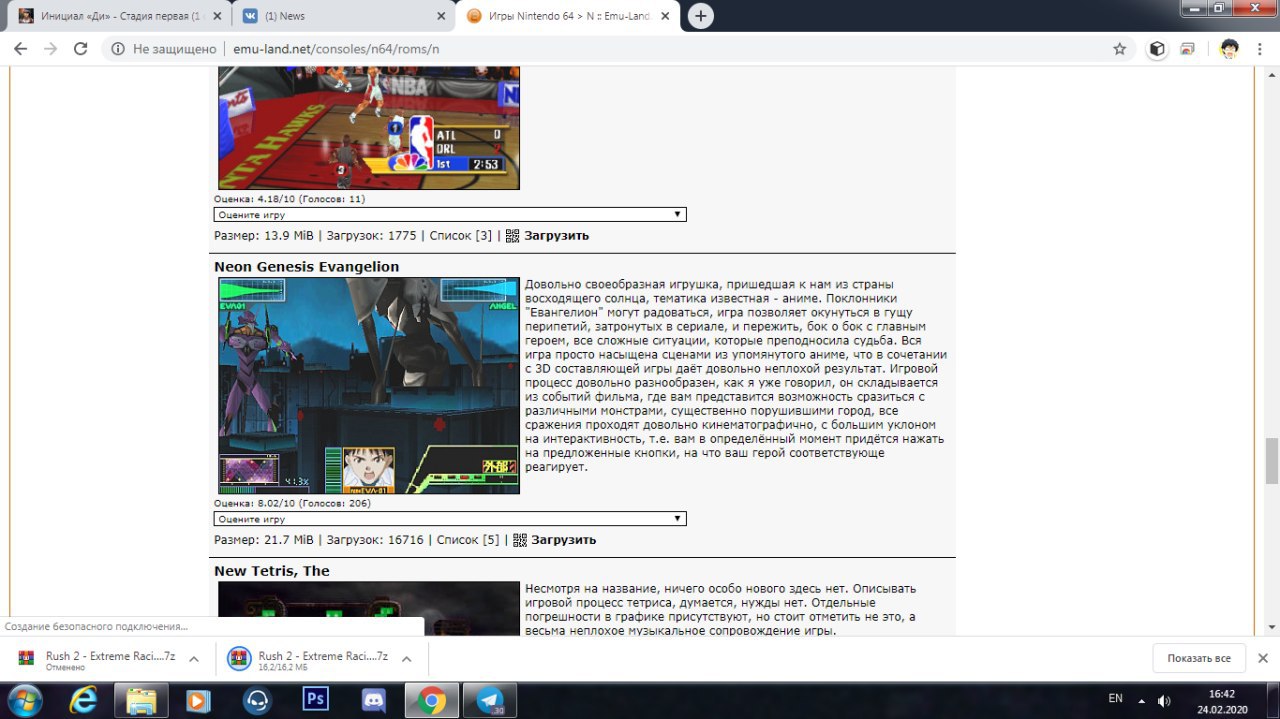The width and height of the screenshot is (1280, 719).
Task: Switch to the VK "(1) News" tab
Action: click(343, 16)
